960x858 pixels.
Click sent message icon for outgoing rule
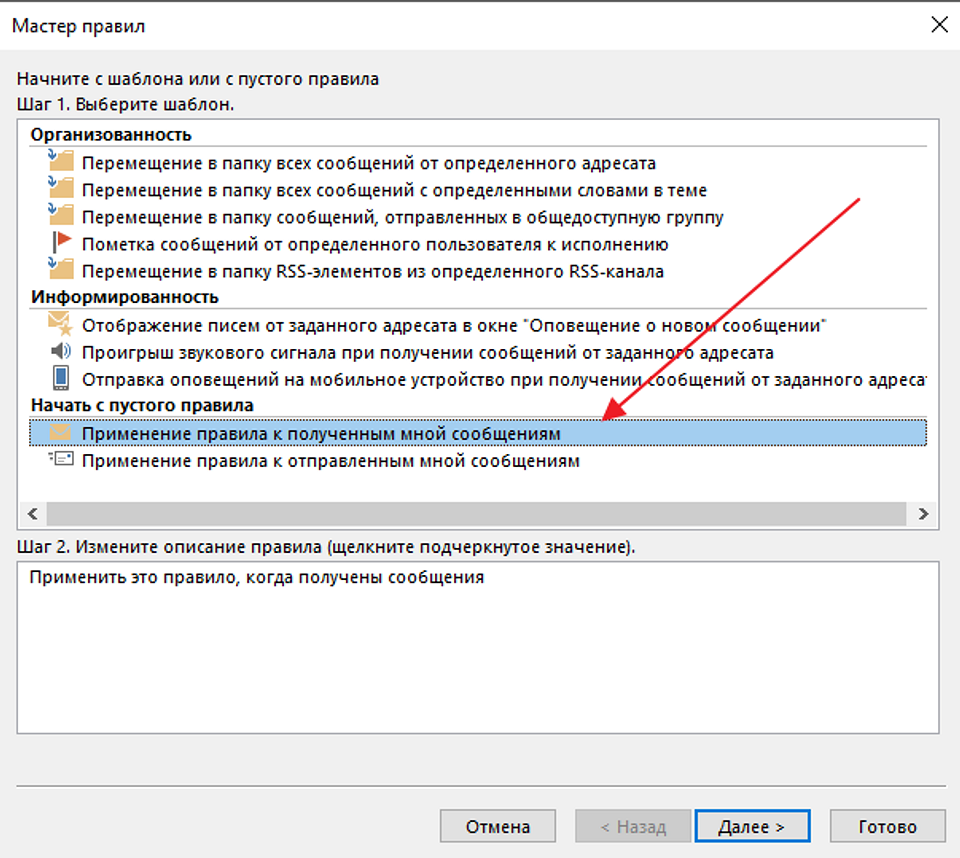61,460
